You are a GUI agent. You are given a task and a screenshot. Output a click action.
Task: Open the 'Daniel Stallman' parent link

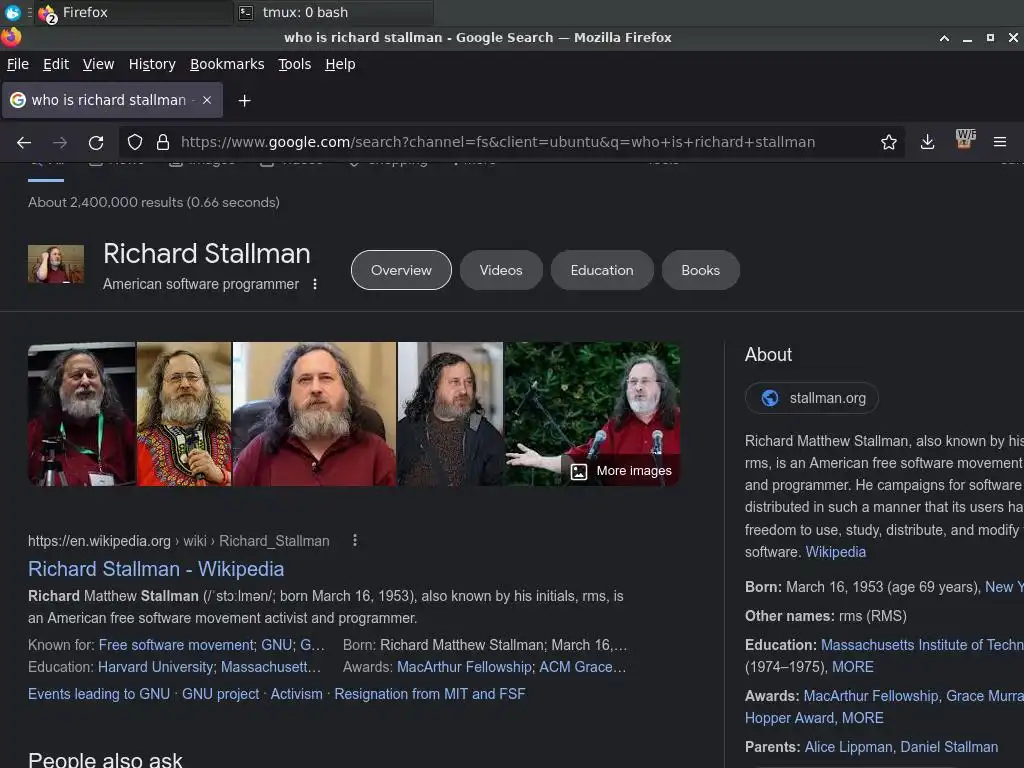[x=949, y=747]
